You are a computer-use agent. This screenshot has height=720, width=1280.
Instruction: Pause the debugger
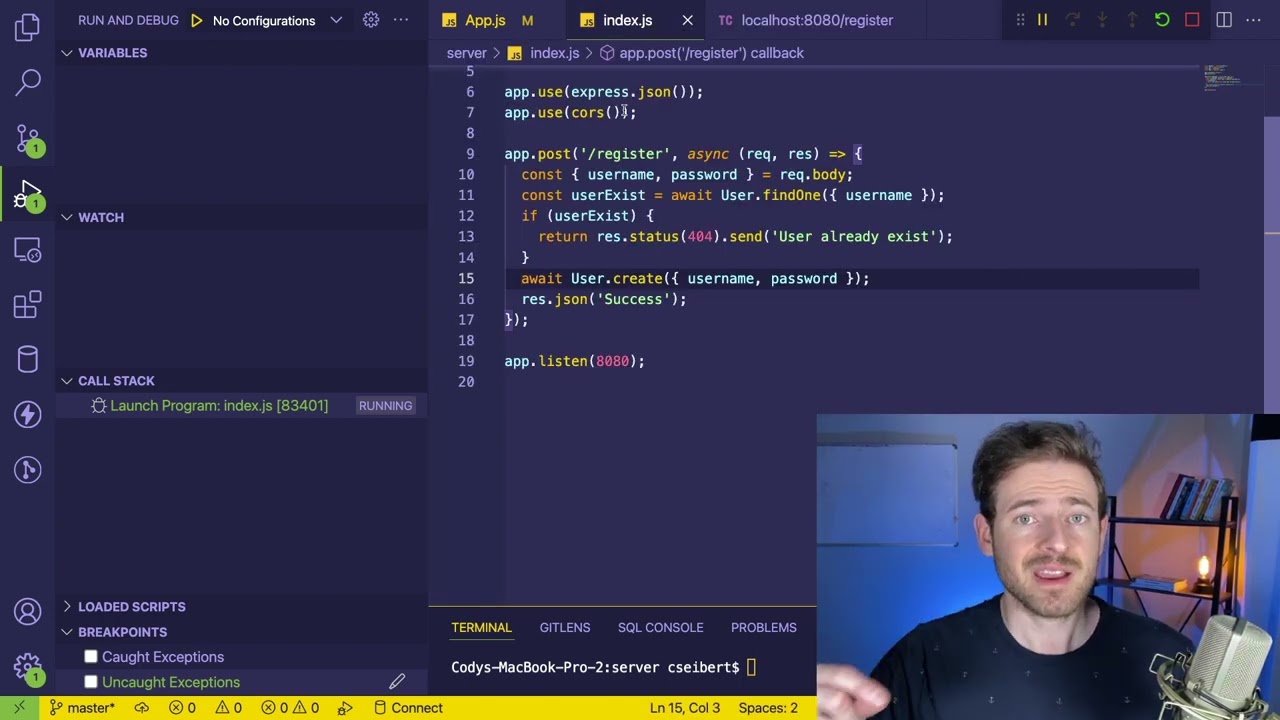point(1042,20)
